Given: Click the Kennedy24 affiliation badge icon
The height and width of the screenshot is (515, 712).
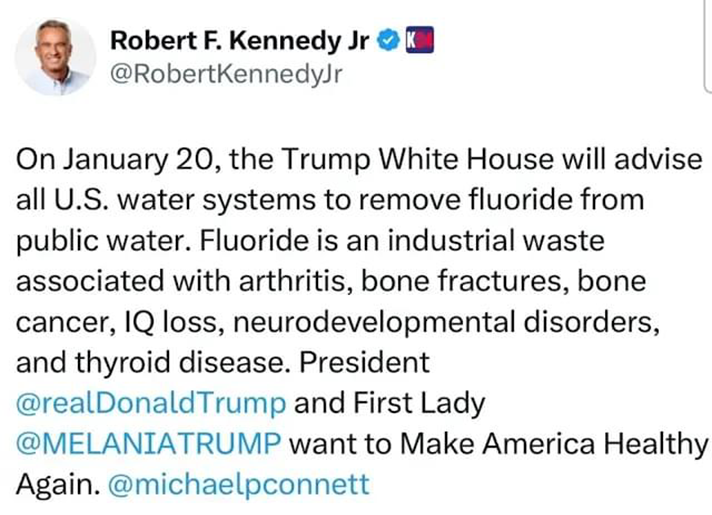Looking at the screenshot, I should [418, 40].
